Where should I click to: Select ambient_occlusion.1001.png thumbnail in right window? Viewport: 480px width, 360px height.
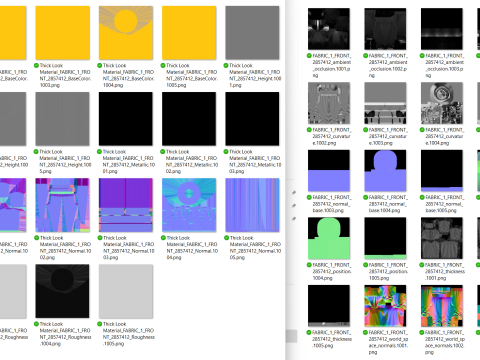pos(329,29)
